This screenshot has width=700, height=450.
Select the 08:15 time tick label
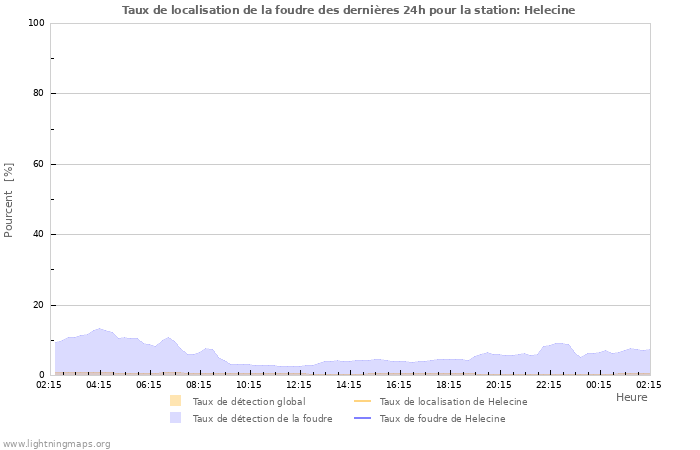(199, 384)
